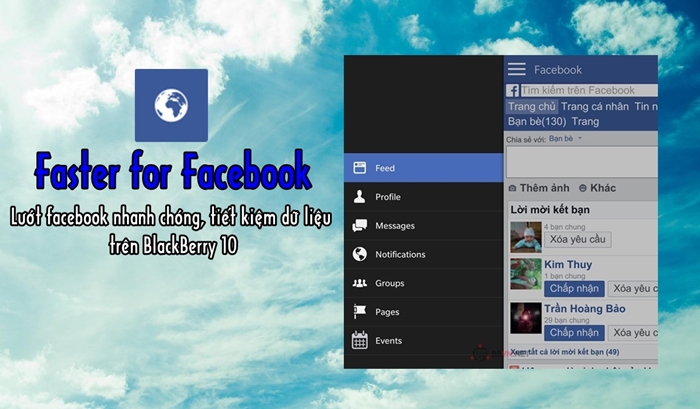The image size is (700, 409).
Task: Accept Kim Thuy's request with Chấp nhận
Action: (574, 288)
